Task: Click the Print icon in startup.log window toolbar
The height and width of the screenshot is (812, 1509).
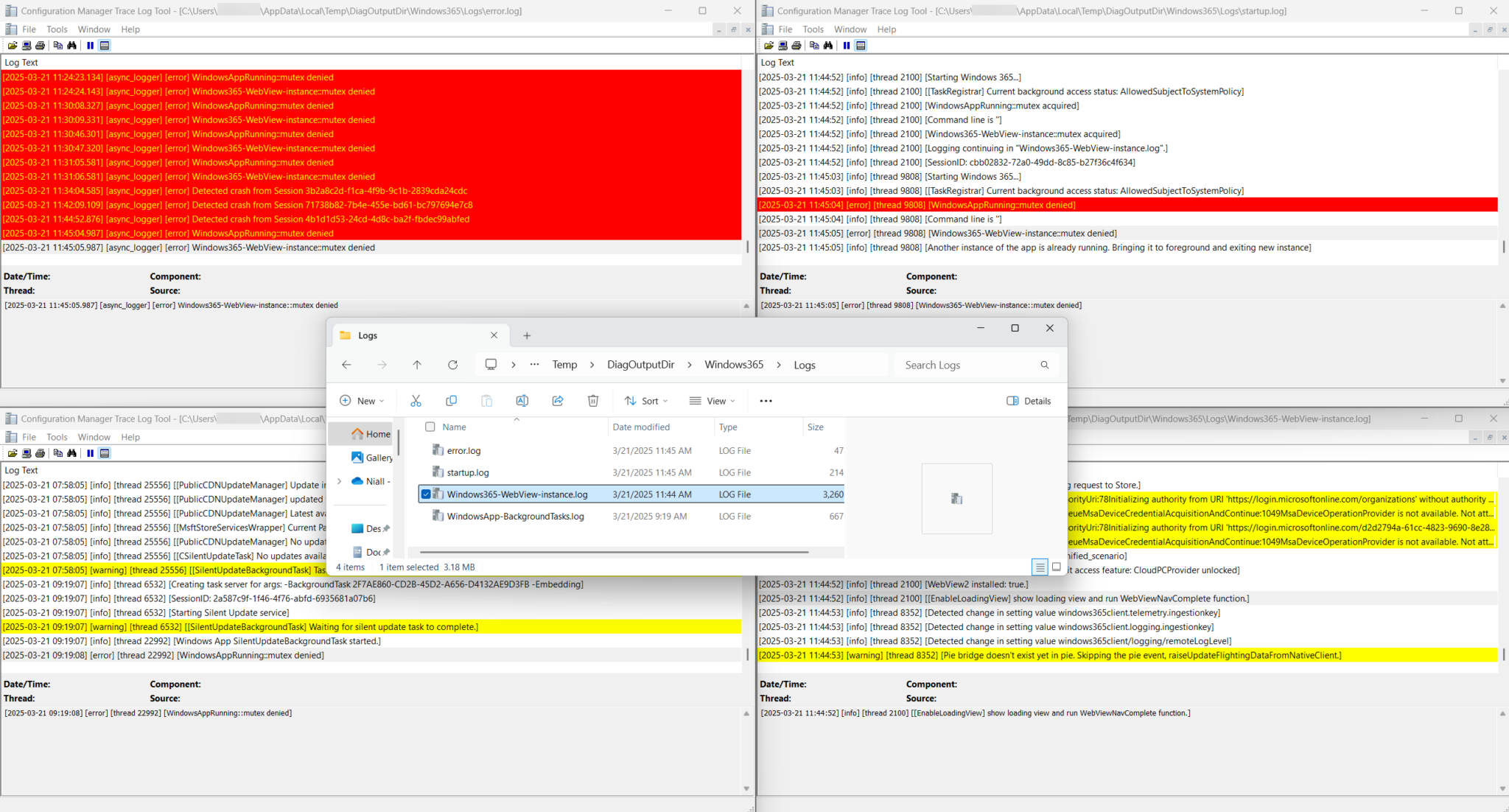Action: pos(796,46)
